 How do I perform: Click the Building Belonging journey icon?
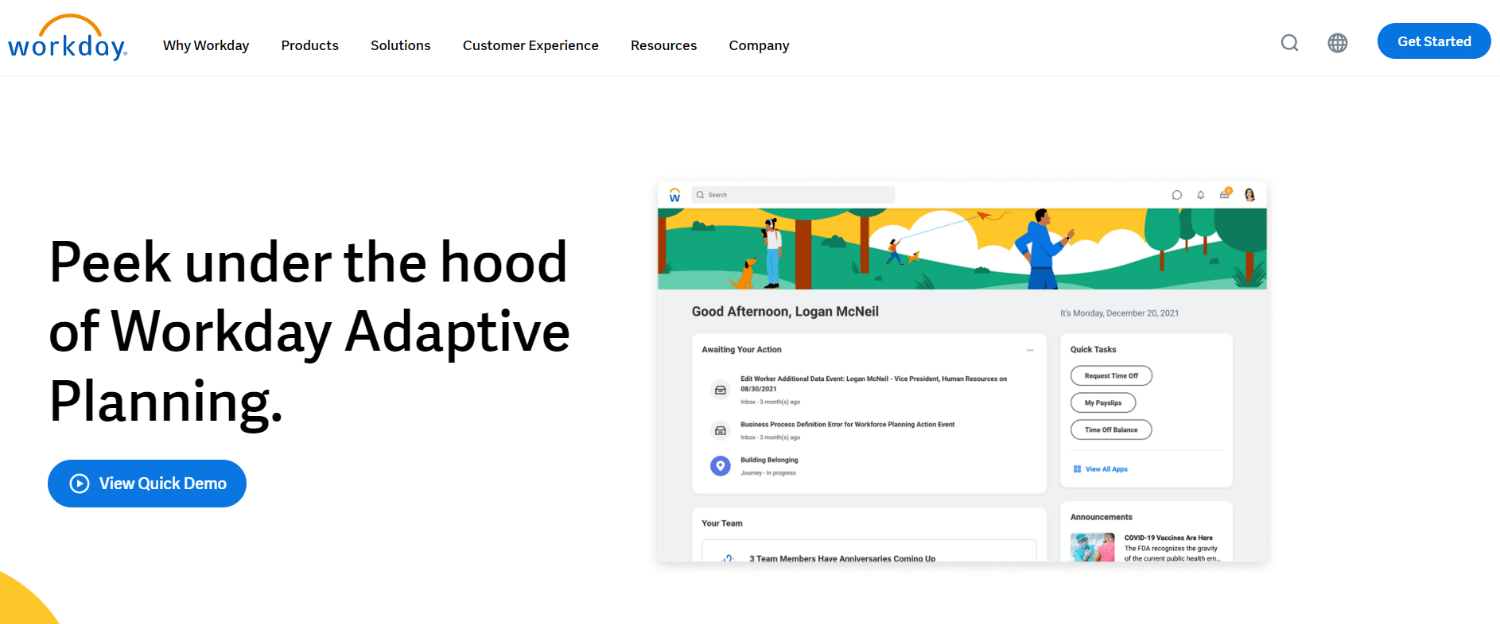click(x=719, y=466)
